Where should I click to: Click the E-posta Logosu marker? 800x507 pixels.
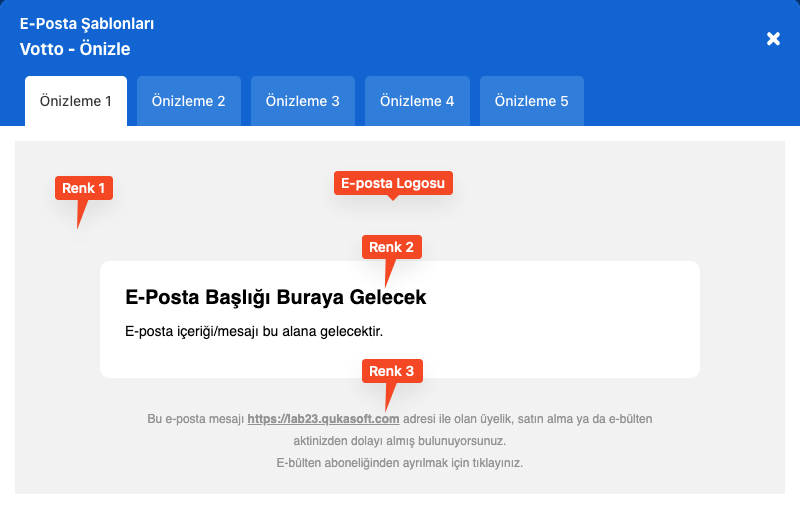[x=393, y=183]
